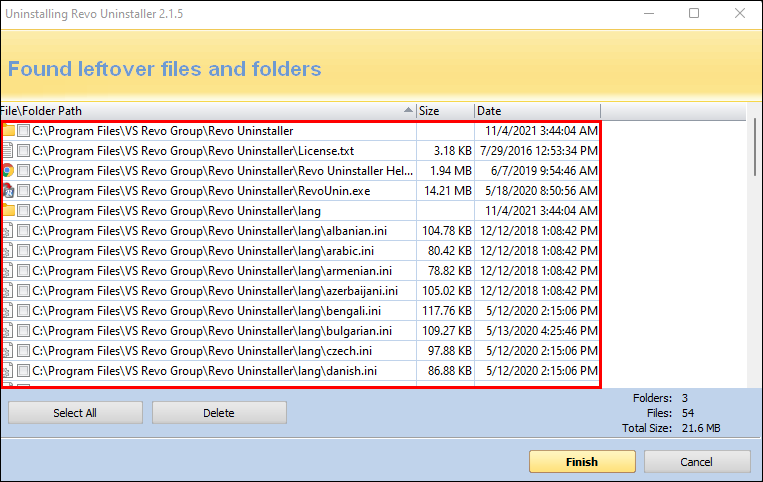Screen dimensions: 763x482
Task: Check the bulgarian.ini checkbox
Action: 23,330
